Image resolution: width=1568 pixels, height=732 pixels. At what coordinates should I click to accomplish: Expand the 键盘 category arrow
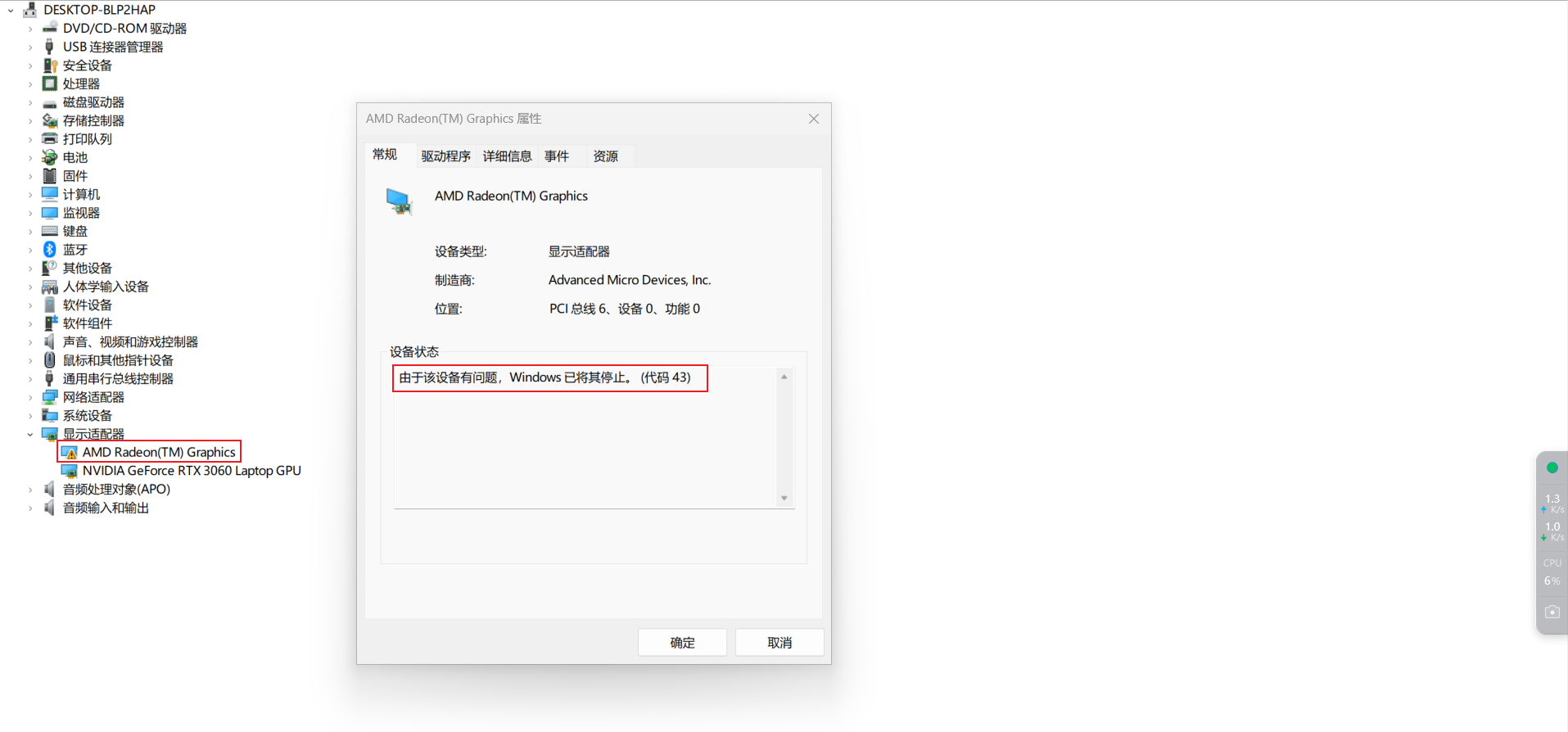click(x=30, y=231)
